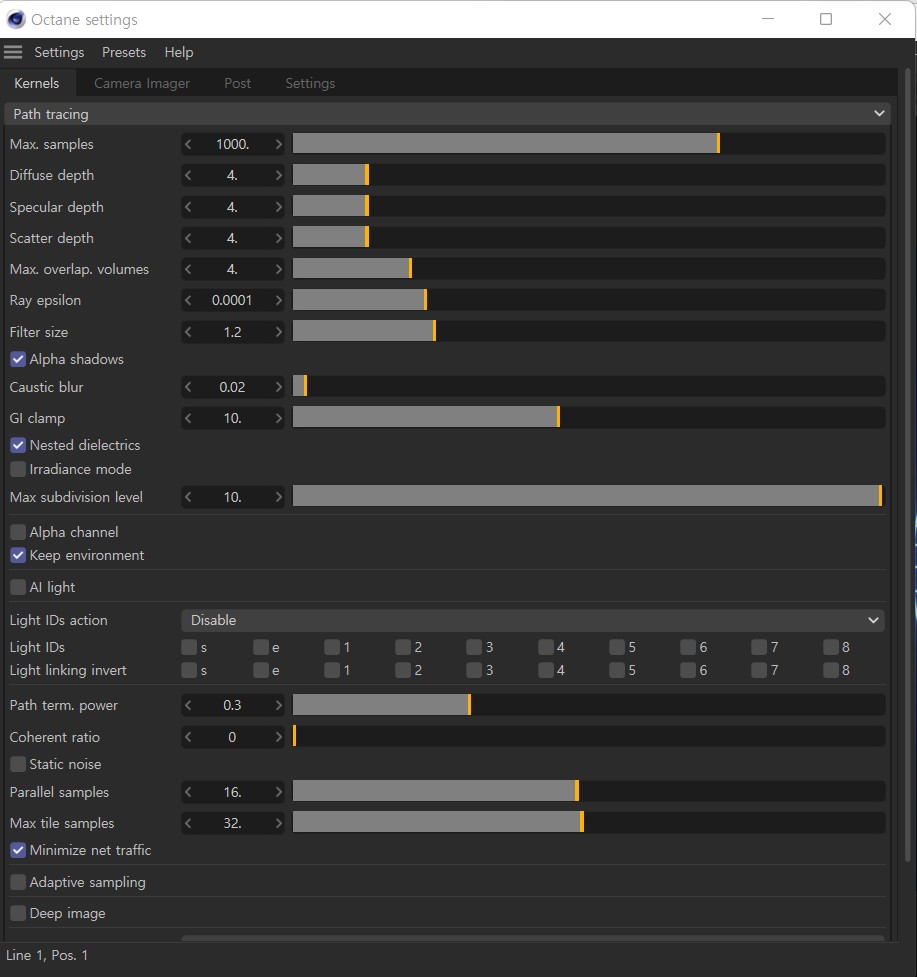The width and height of the screenshot is (917, 977).
Task: Open the hamburger menu icon
Action: pyautogui.click(x=13, y=52)
